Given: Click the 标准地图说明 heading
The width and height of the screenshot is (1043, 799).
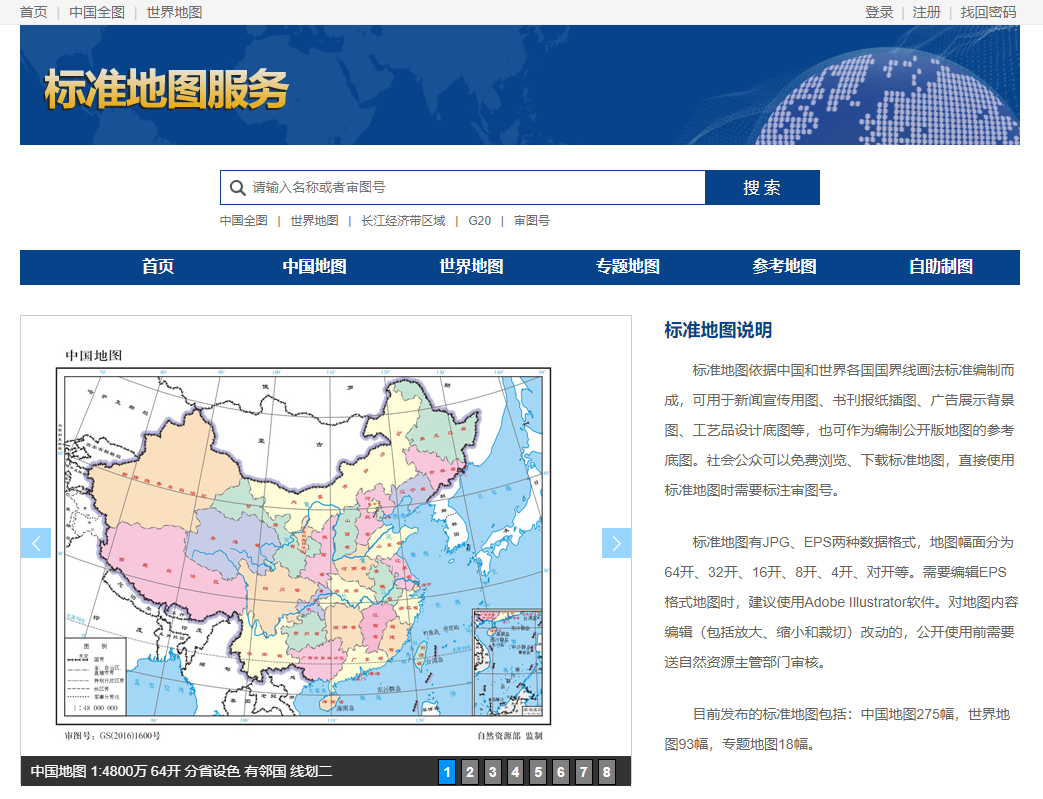Looking at the screenshot, I should [x=718, y=330].
